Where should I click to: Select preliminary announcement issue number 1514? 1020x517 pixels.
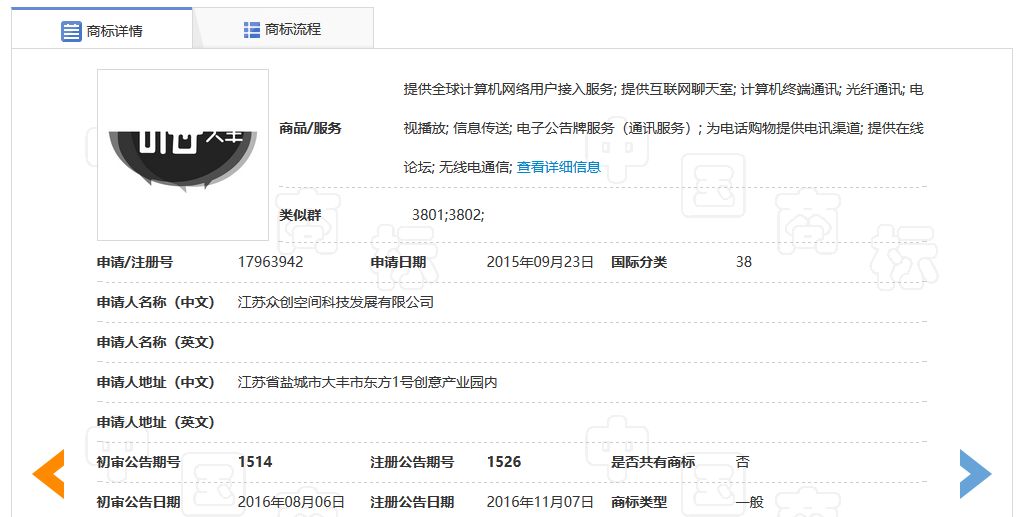(255, 462)
